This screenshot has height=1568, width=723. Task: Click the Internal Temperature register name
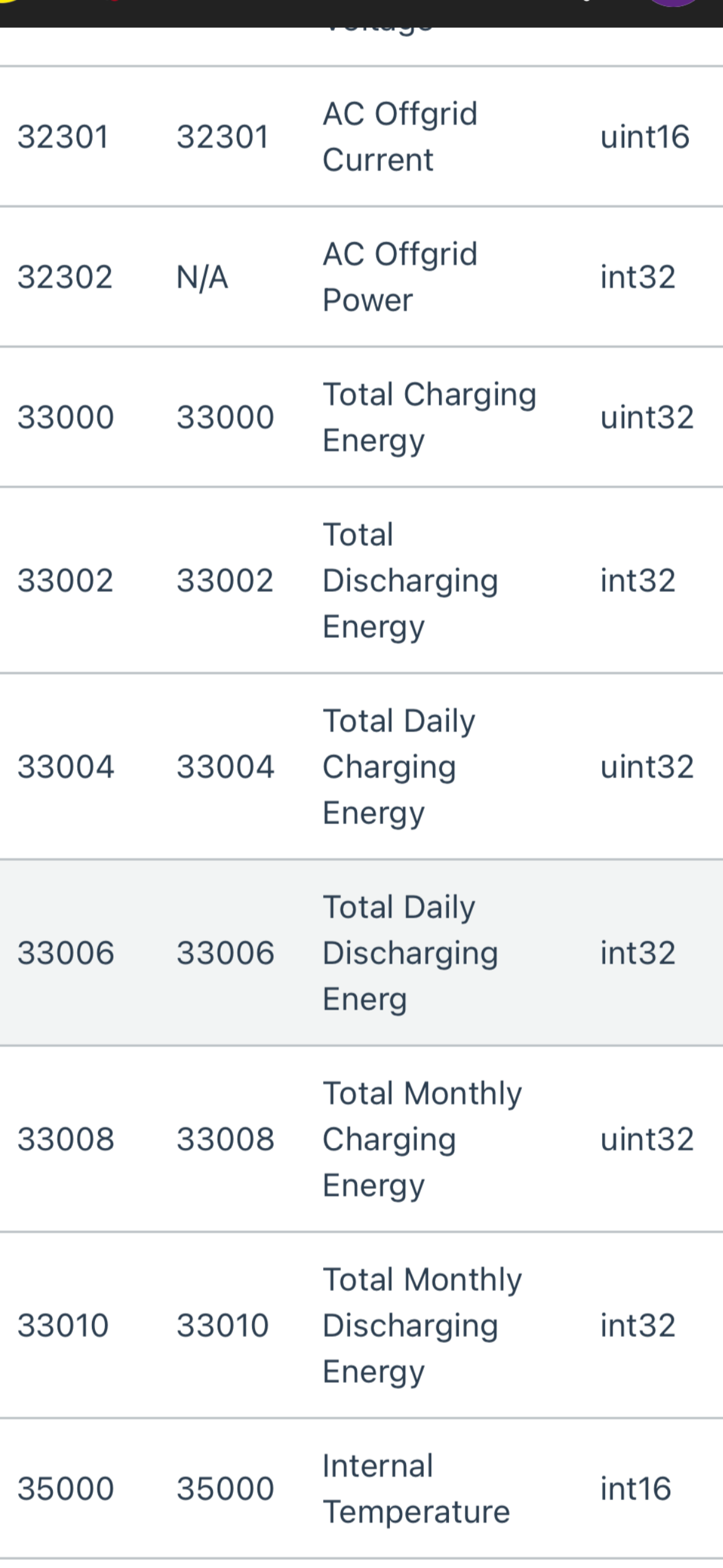416,1488
